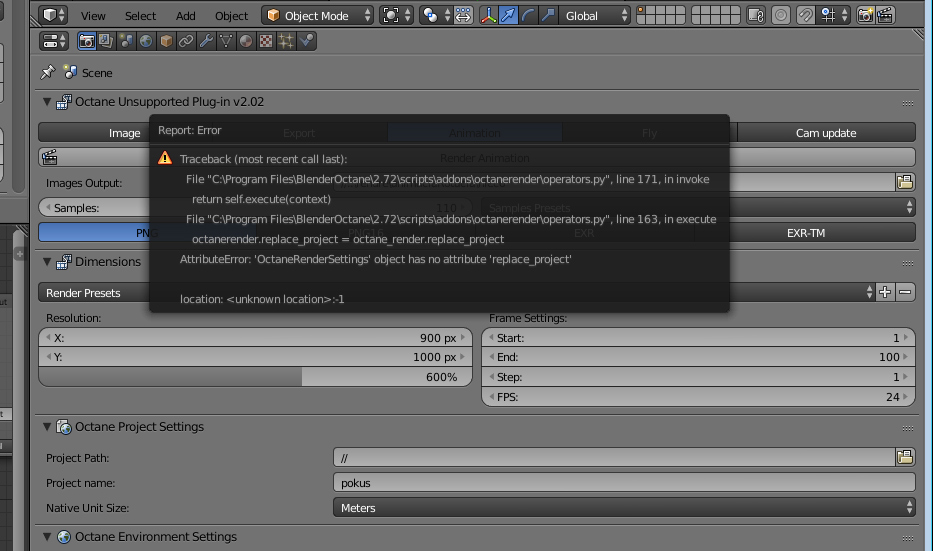The width and height of the screenshot is (933, 551).
Task: Collapse Octane Environment Settings panel
Action: [47, 537]
